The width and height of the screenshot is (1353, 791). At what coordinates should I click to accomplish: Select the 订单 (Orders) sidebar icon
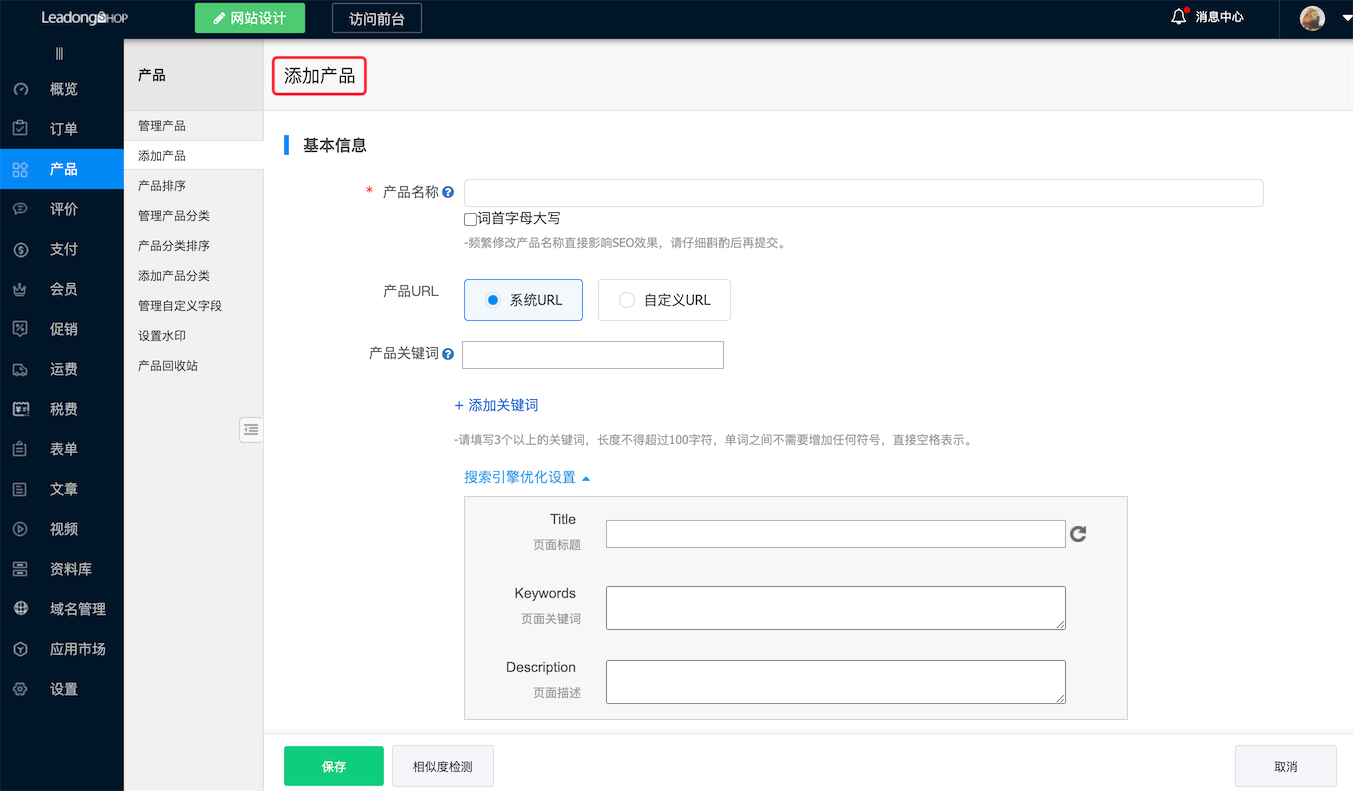point(20,128)
